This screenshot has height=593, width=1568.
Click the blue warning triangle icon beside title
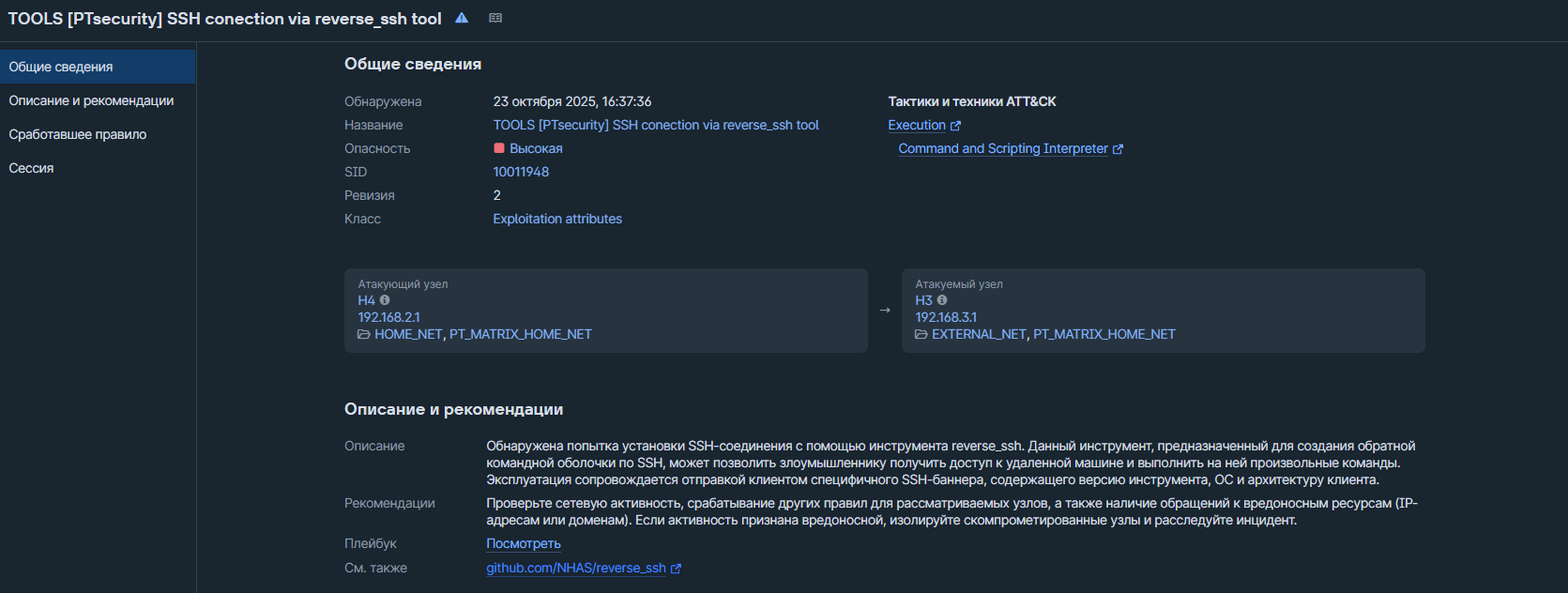[462, 18]
